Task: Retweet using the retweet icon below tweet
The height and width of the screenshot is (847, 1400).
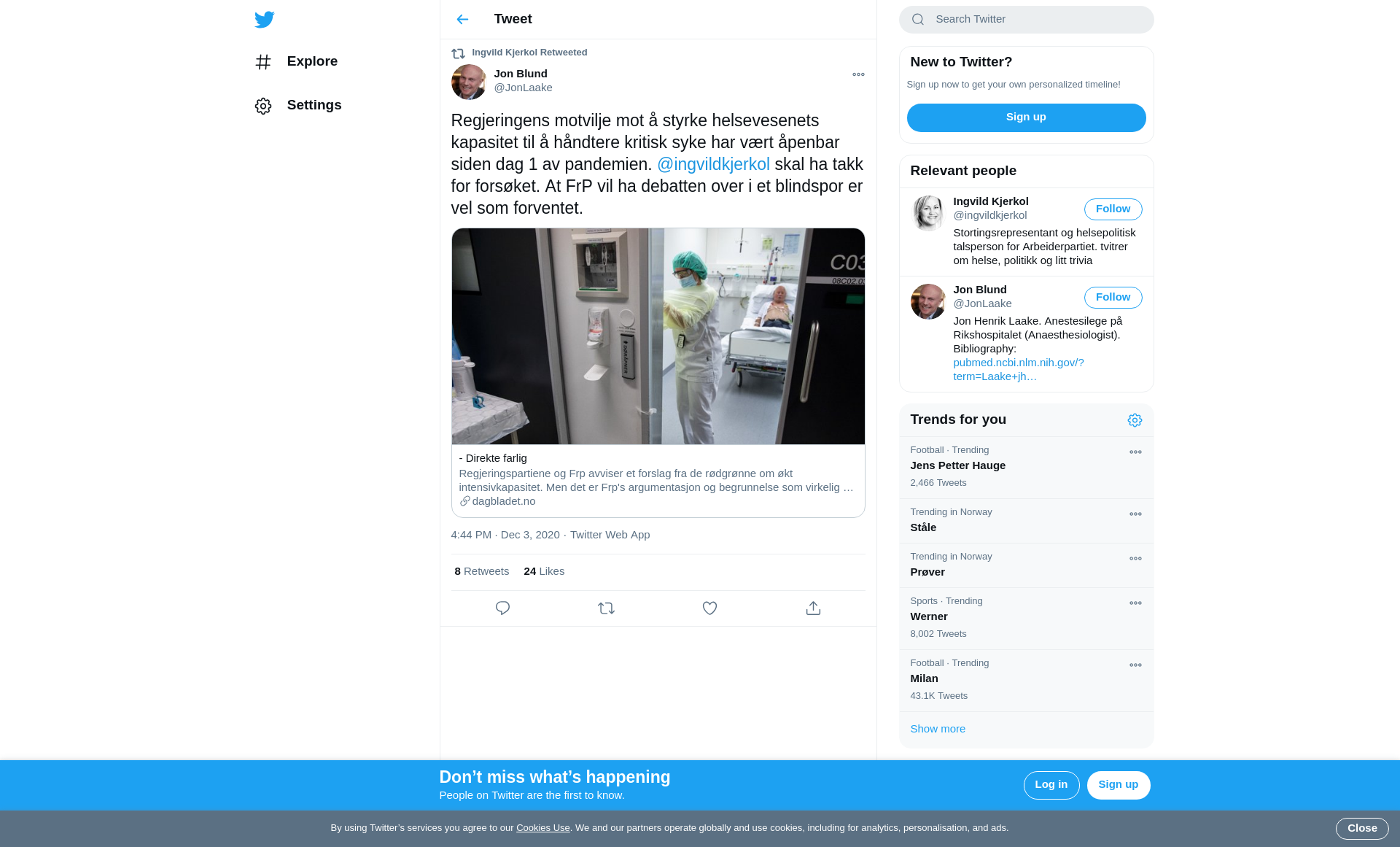Action: pos(606,608)
